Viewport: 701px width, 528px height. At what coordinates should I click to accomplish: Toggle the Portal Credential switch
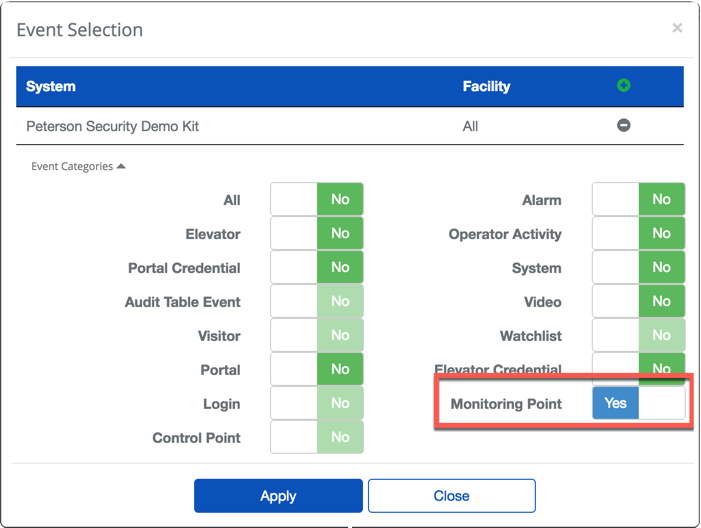click(317, 268)
